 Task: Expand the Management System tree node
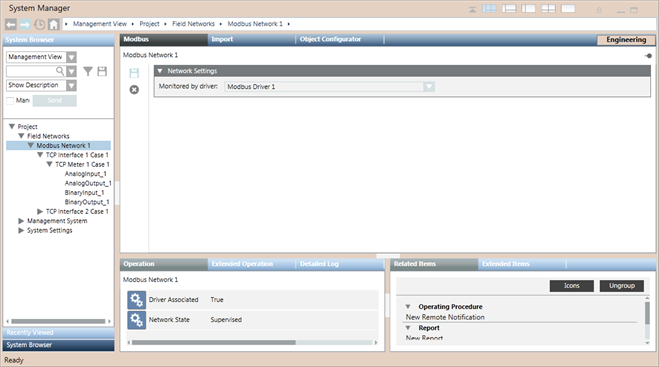21,221
